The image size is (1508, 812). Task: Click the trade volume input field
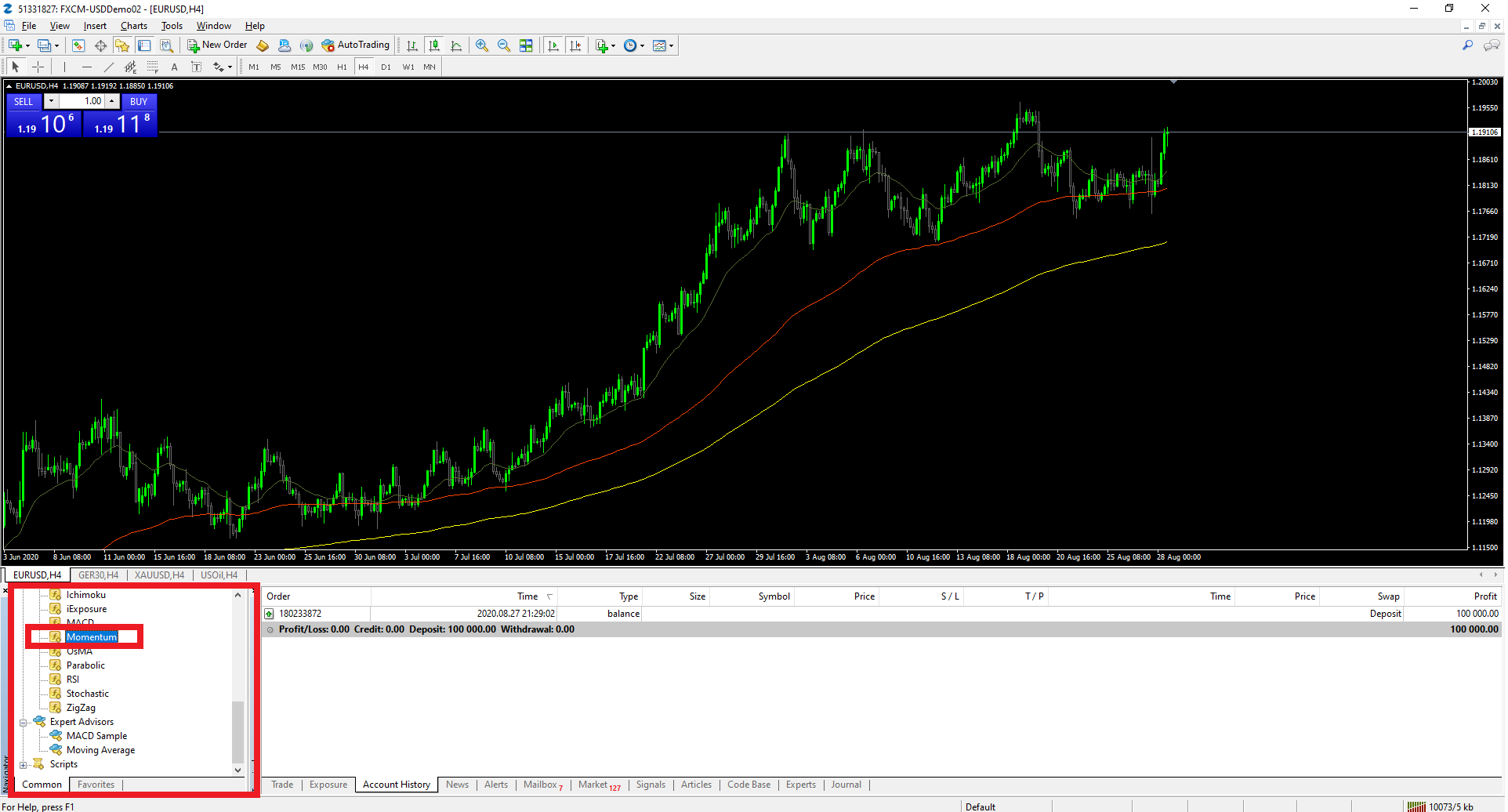pos(83,101)
